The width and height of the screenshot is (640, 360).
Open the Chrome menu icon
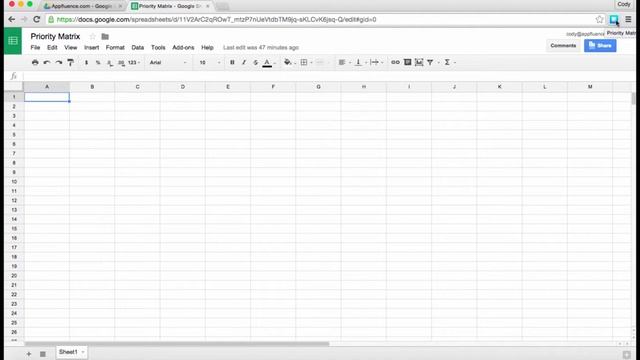click(628, 20)
